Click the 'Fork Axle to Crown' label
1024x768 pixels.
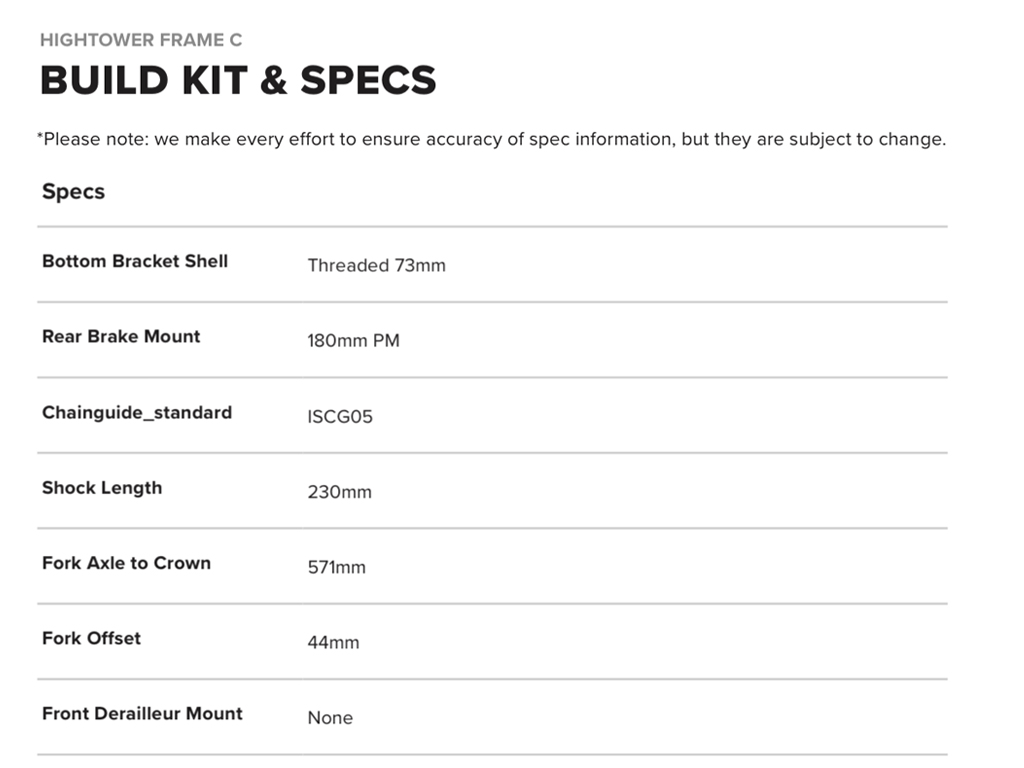click(x=126, y=563)
